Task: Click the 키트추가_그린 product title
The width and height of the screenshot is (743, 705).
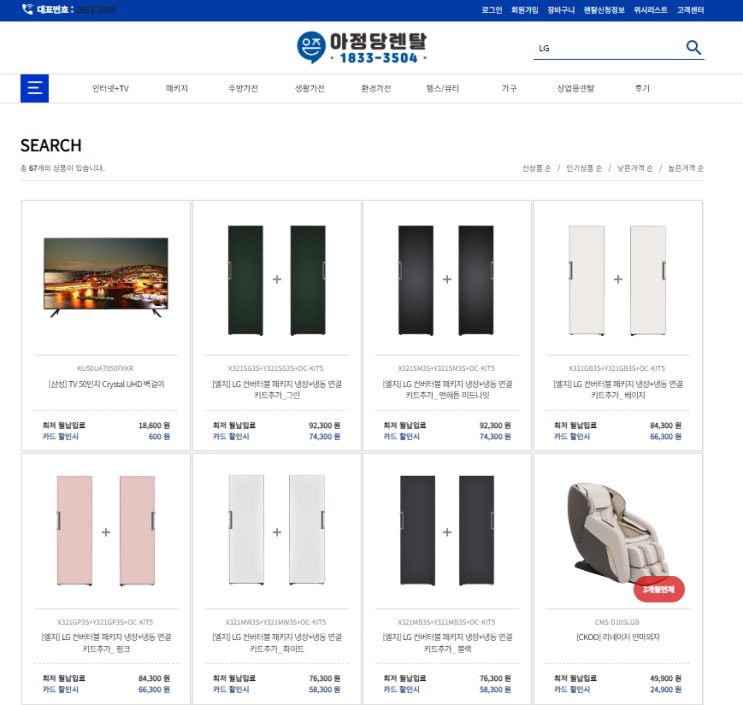Action: tap(277, 389)
